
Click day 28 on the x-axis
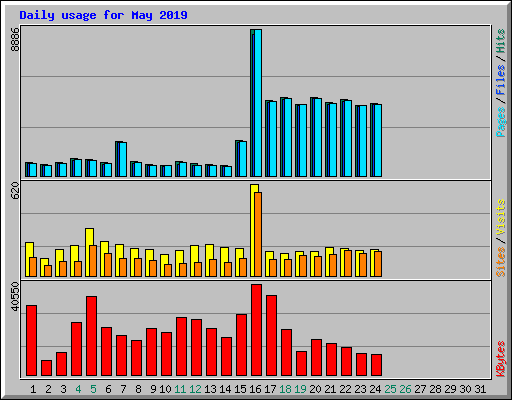click(x=435, y=389)
